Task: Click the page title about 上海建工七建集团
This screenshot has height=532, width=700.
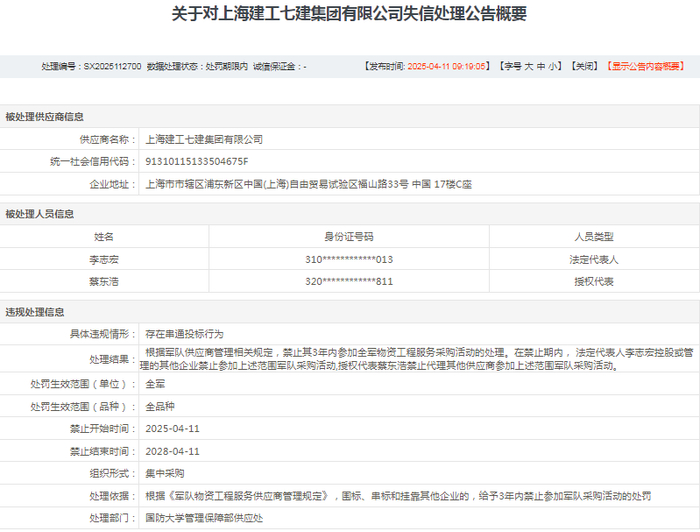Action: pyautogui.click(x=349, y=14)
